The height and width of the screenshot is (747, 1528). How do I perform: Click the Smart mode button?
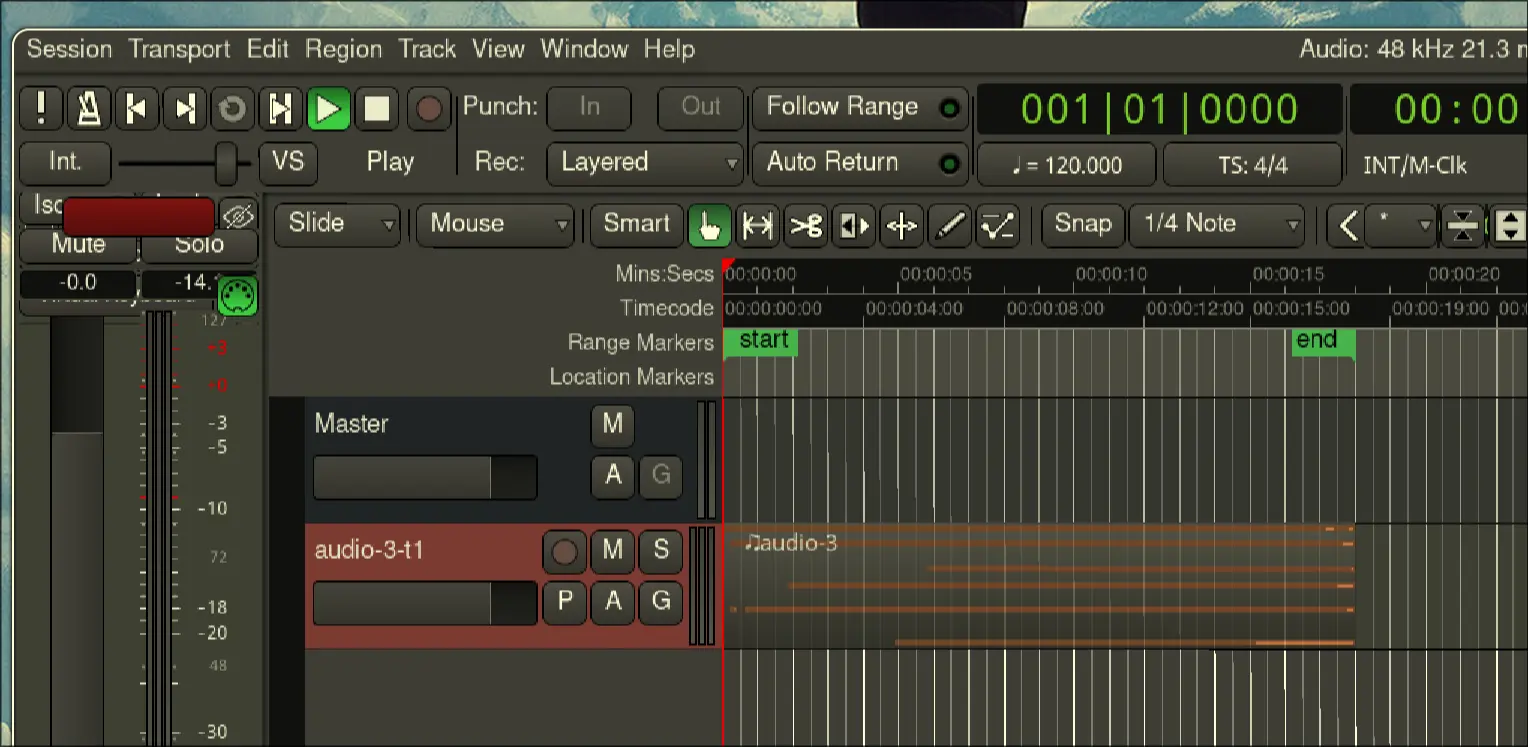pos(636,224)
